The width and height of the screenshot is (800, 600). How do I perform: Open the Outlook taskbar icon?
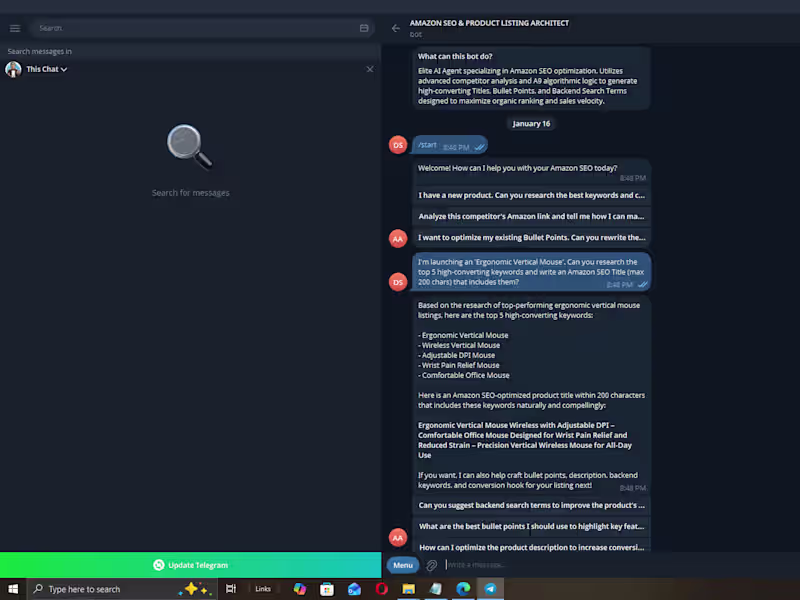[354, 589]
